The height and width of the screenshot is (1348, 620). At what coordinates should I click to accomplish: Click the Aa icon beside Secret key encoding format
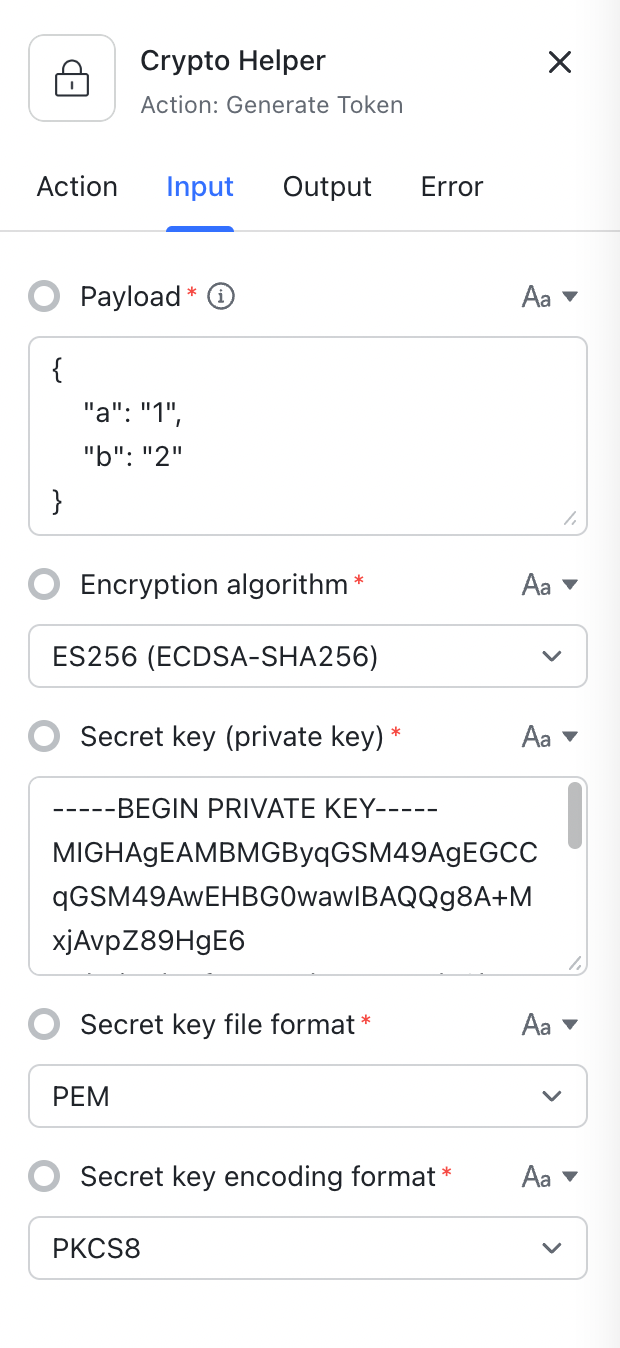(x=536, y=1176)
